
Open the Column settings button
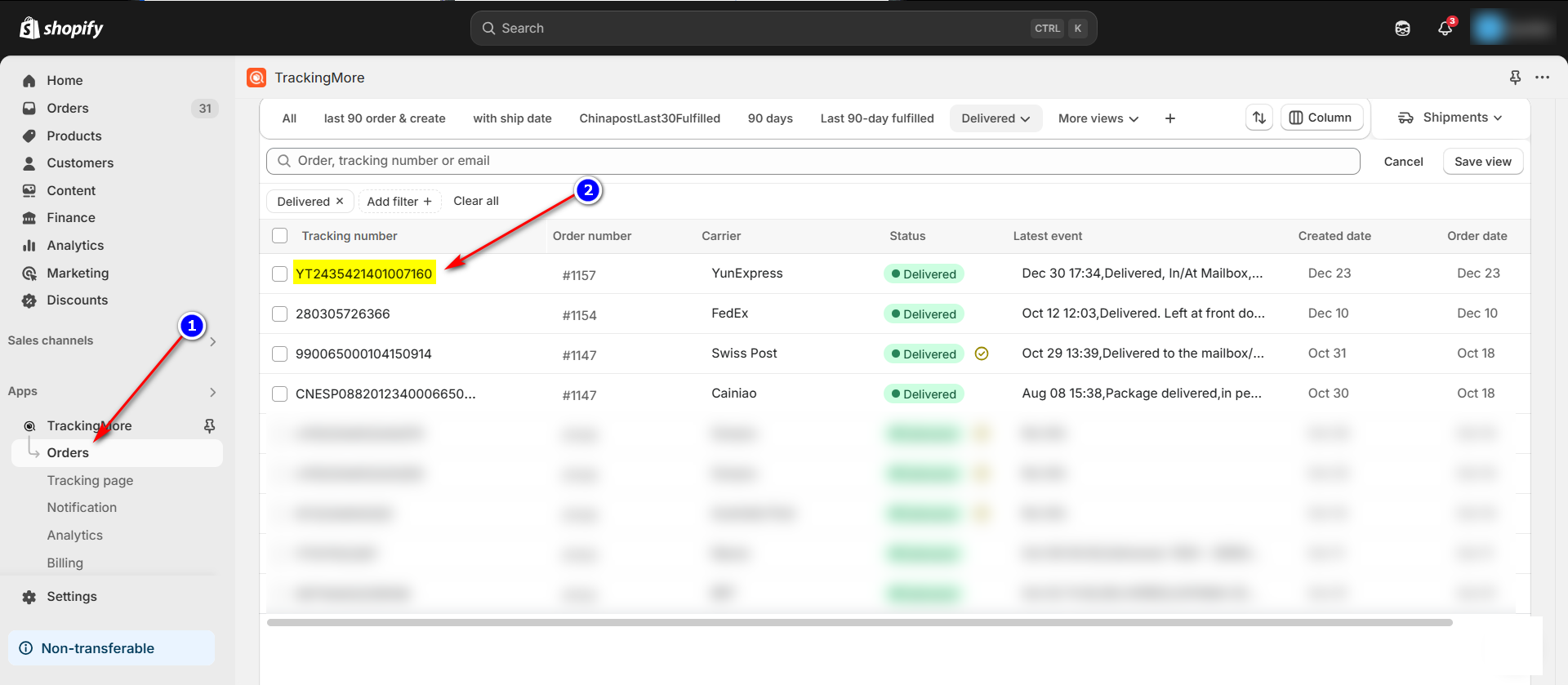1321,118
